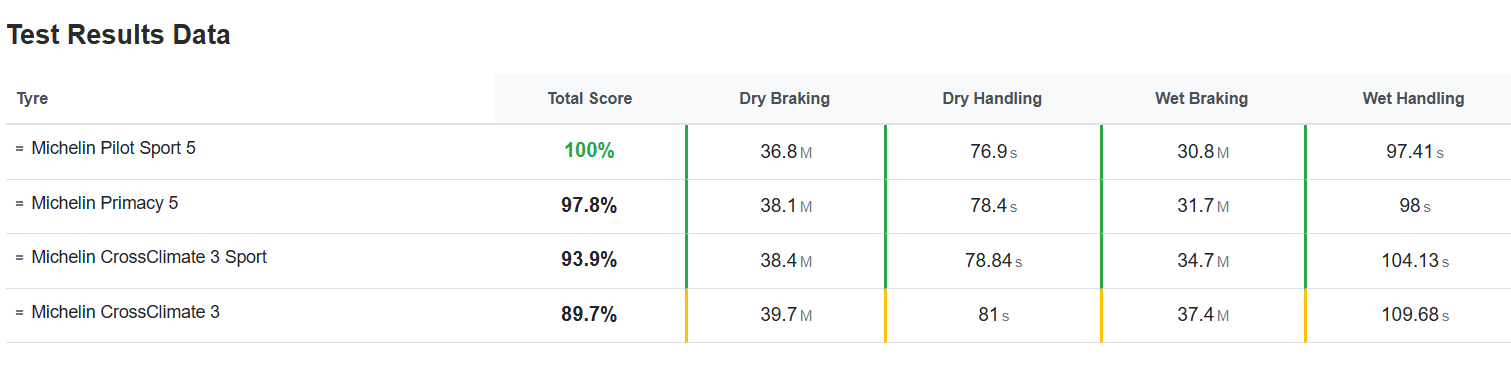Open the Michelin Pilot Sport 5 link
This screenshot has height=366, width=1511.
[114, 148]
